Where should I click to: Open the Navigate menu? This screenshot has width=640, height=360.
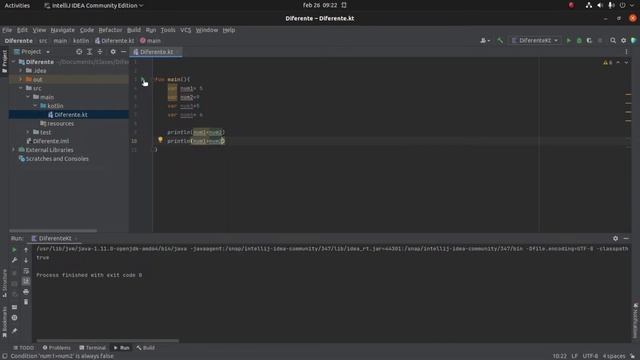pos(62,30)
